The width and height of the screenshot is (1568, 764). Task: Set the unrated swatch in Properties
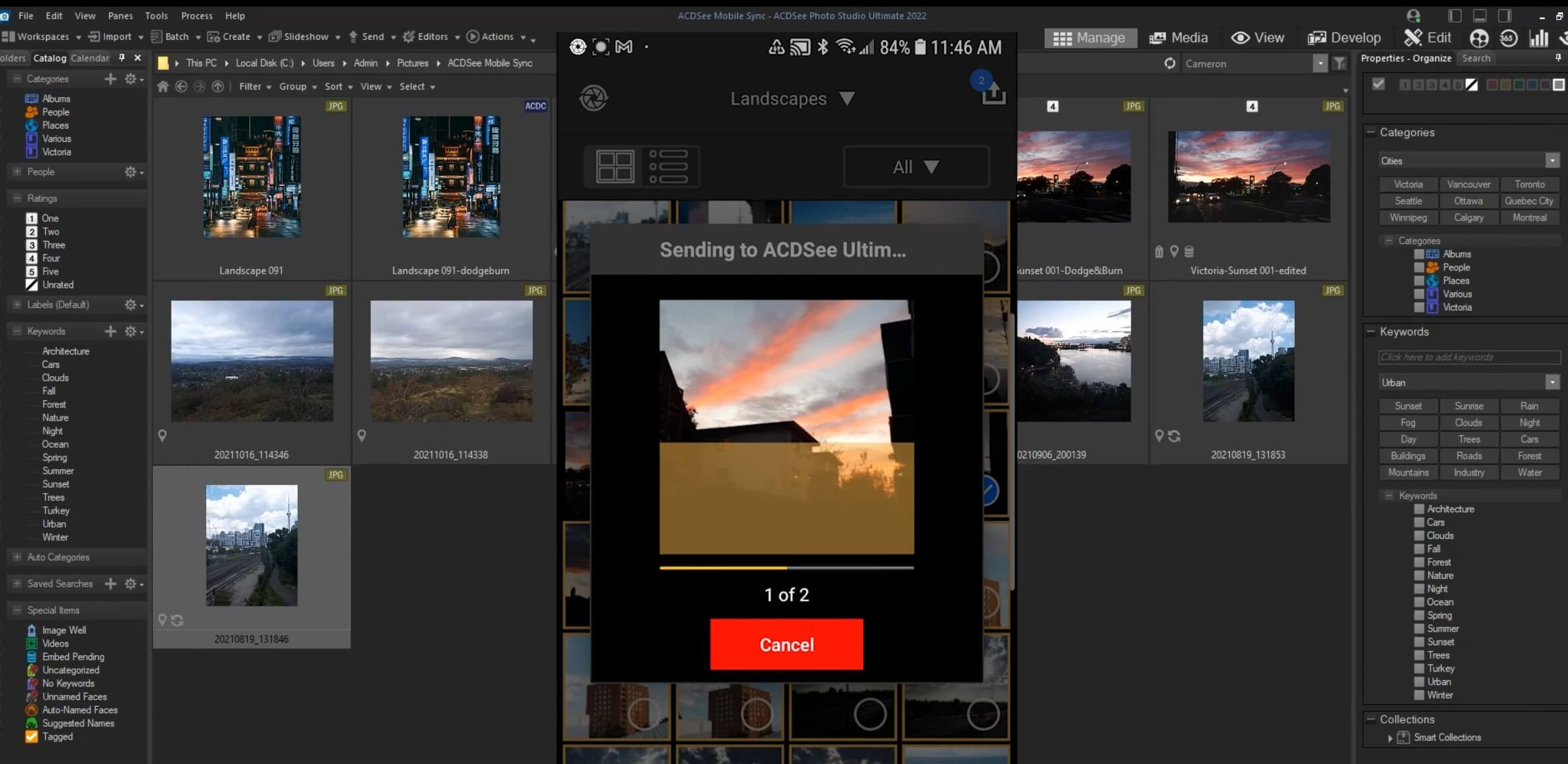click(1472, 84)
